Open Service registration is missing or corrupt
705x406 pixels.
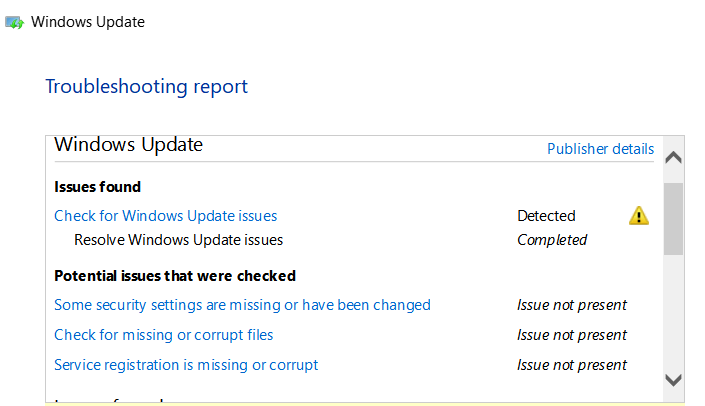click(186, 364)
